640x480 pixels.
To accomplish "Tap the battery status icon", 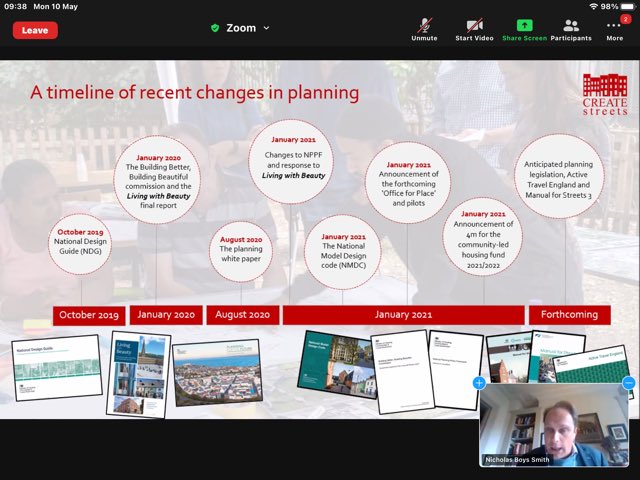I will coord(629,7).
